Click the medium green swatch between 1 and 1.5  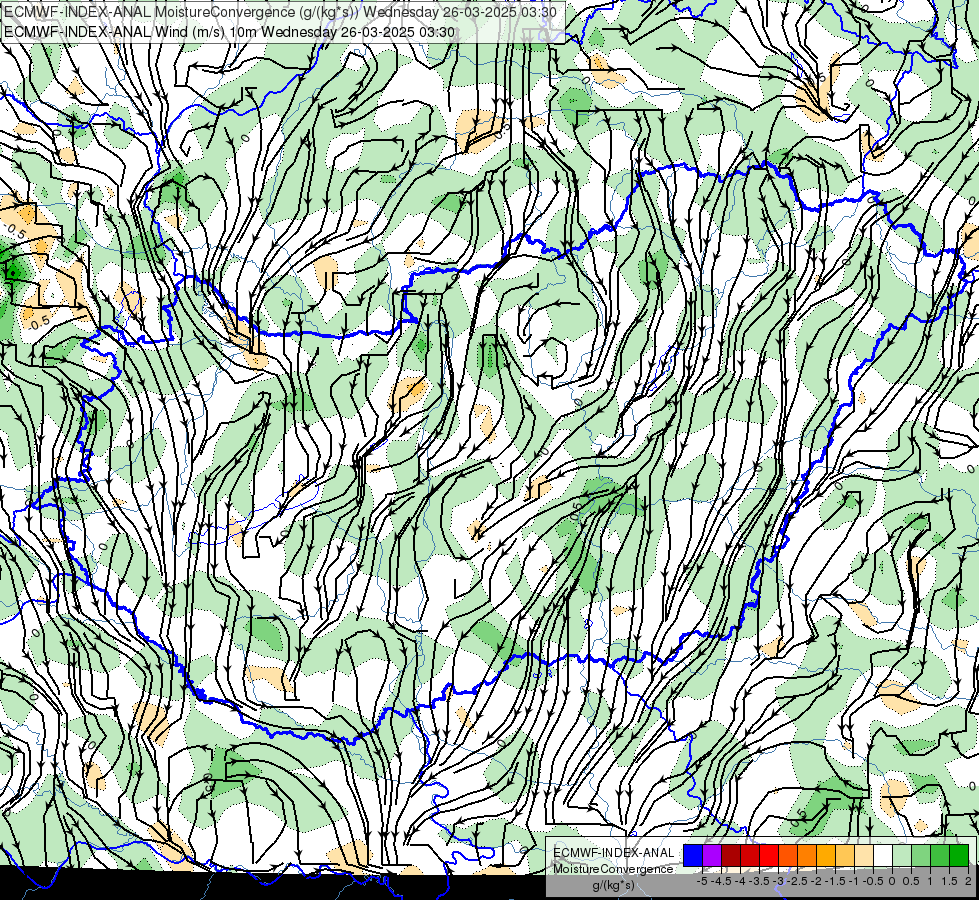[940, 855]
